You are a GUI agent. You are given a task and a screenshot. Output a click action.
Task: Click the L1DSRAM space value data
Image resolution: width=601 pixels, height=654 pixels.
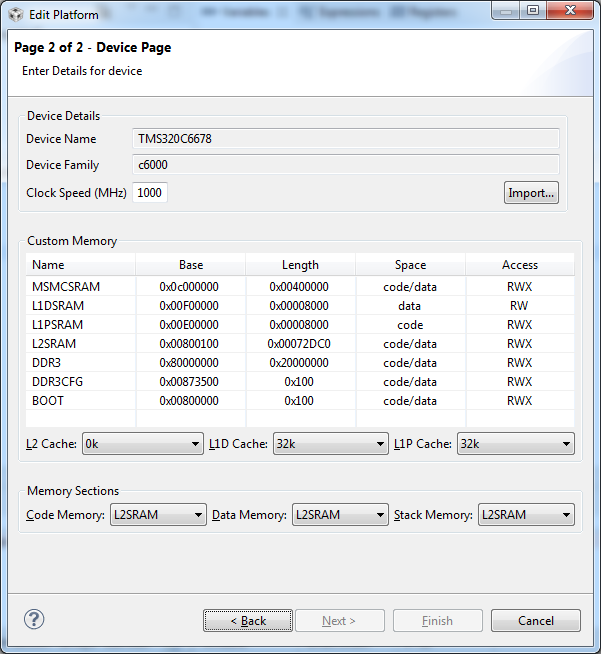tap(410, 306)
